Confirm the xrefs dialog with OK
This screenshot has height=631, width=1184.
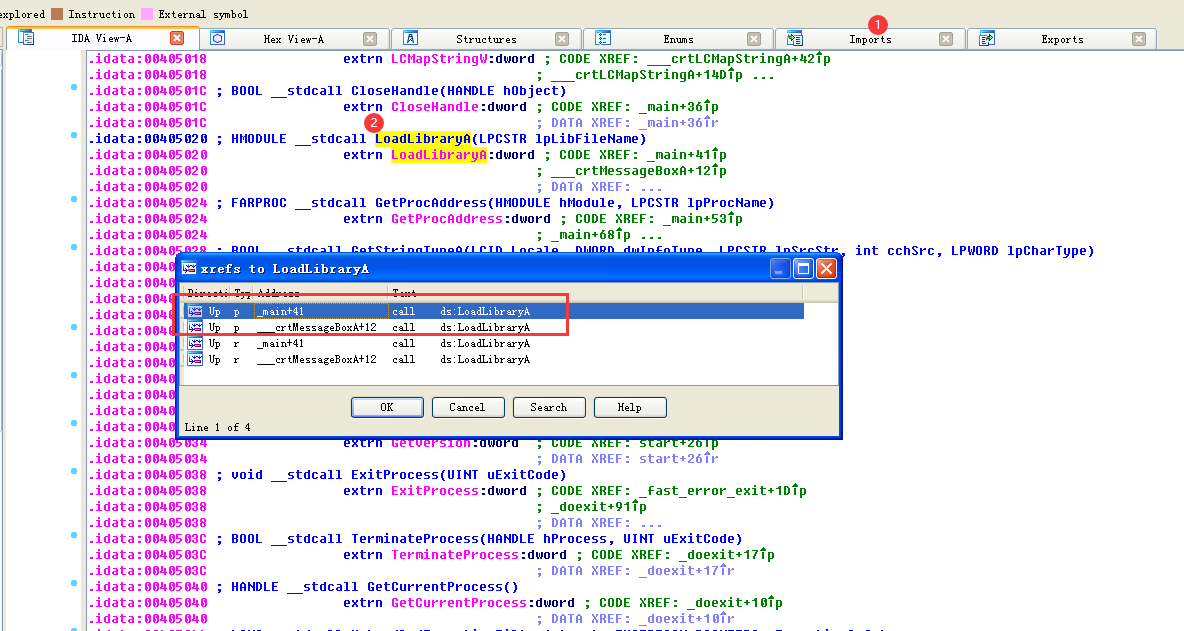[x=387, y=407]
